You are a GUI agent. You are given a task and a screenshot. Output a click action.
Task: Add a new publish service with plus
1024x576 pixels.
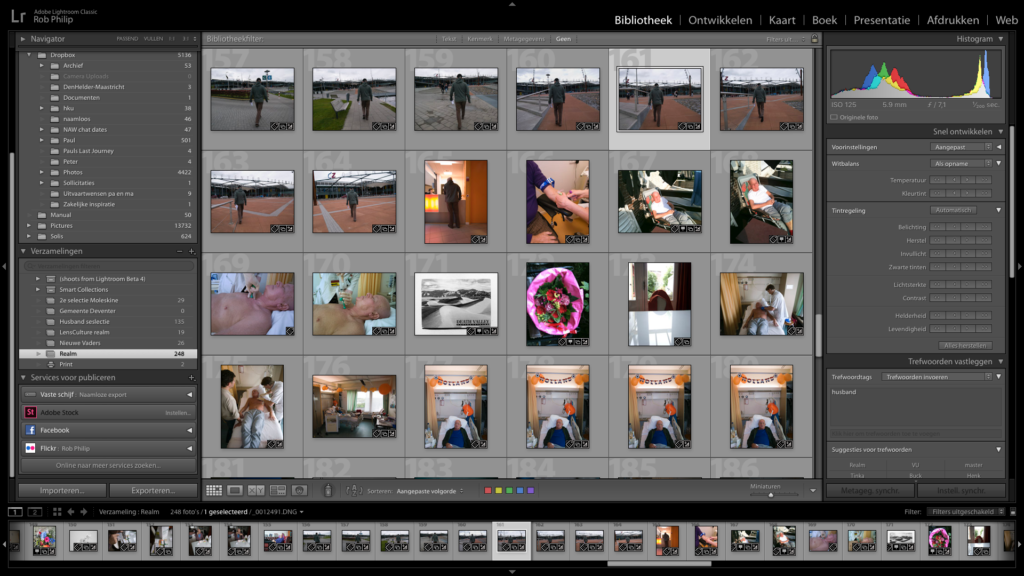tap(191, 377)
